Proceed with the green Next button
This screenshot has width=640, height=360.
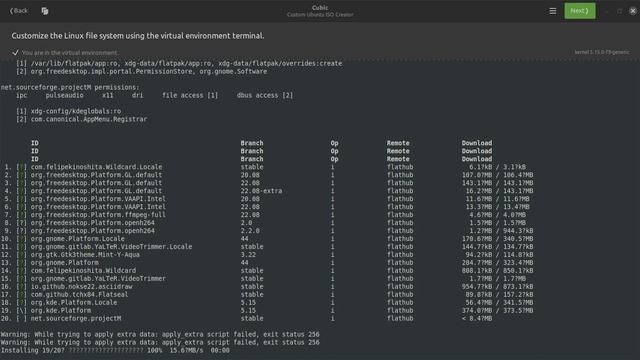coord(580,11)
